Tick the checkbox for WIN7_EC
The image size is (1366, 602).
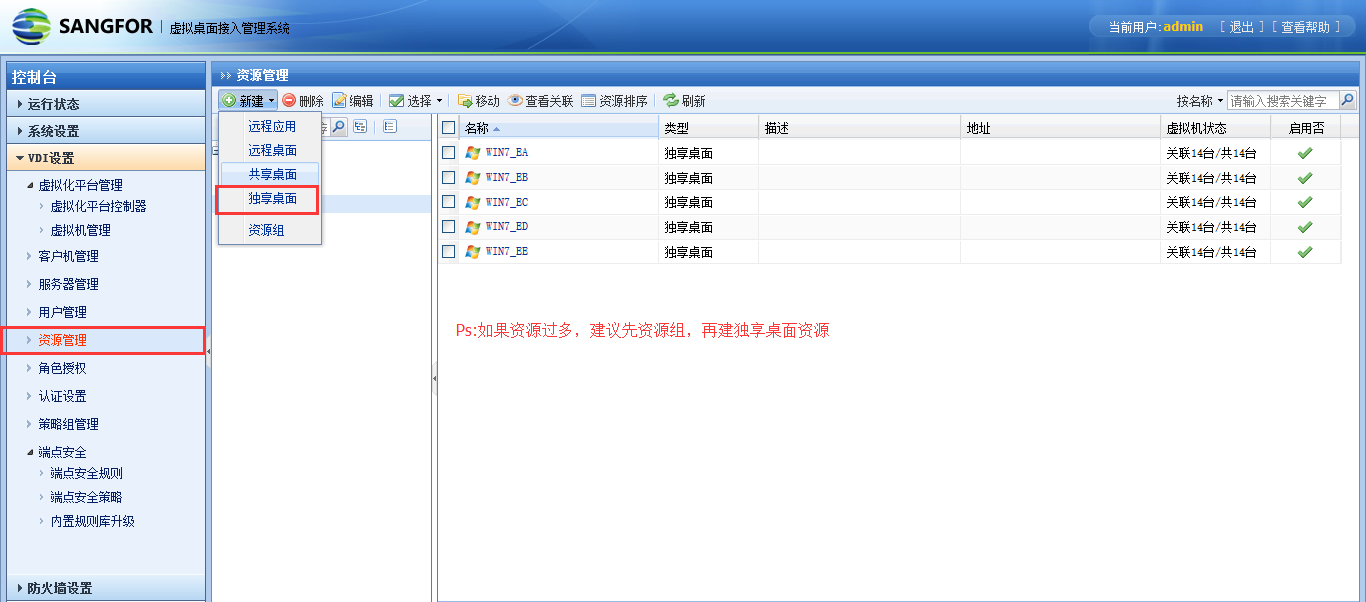[448, 202]
